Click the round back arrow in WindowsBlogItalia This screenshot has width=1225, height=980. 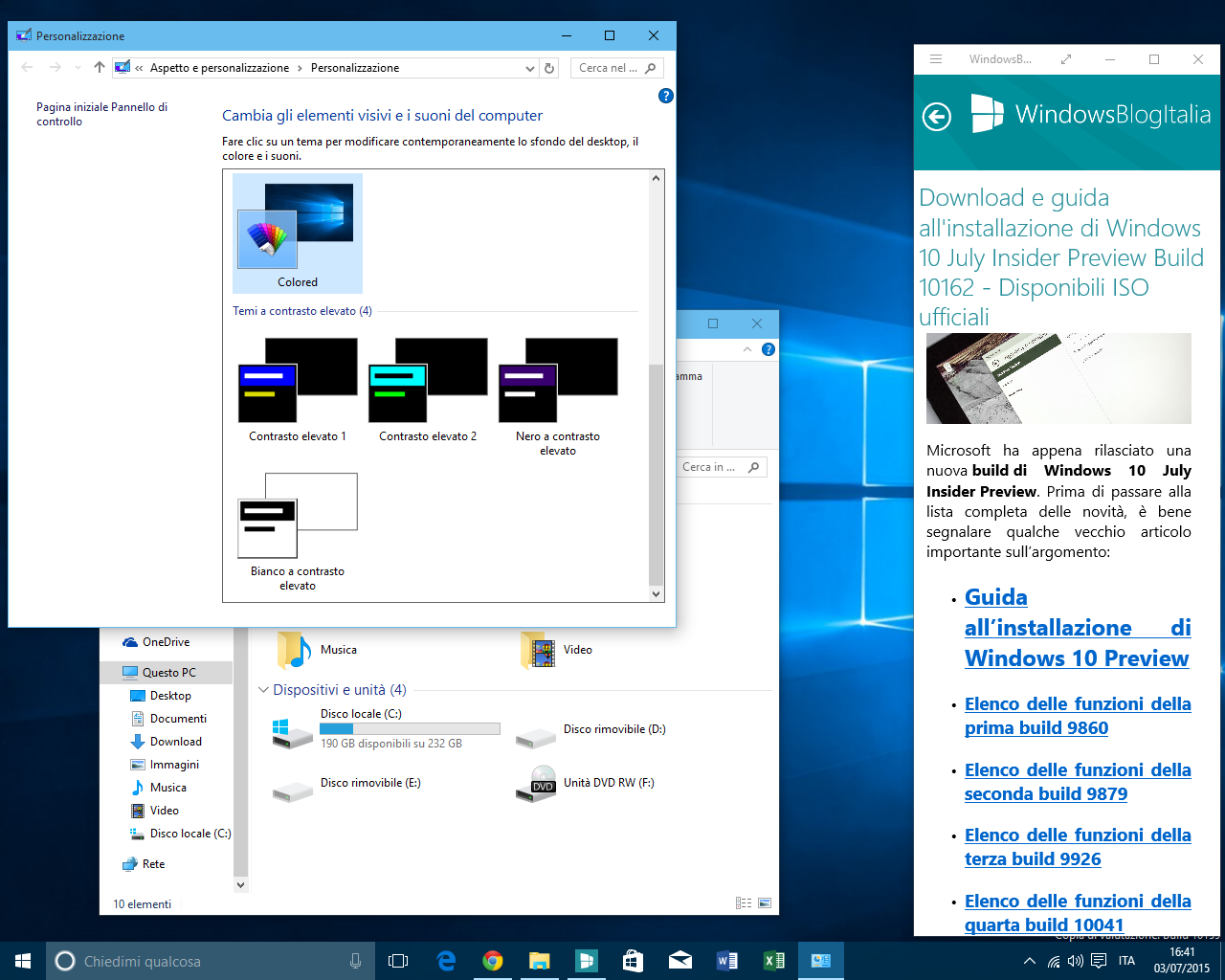tap(937, 117)
